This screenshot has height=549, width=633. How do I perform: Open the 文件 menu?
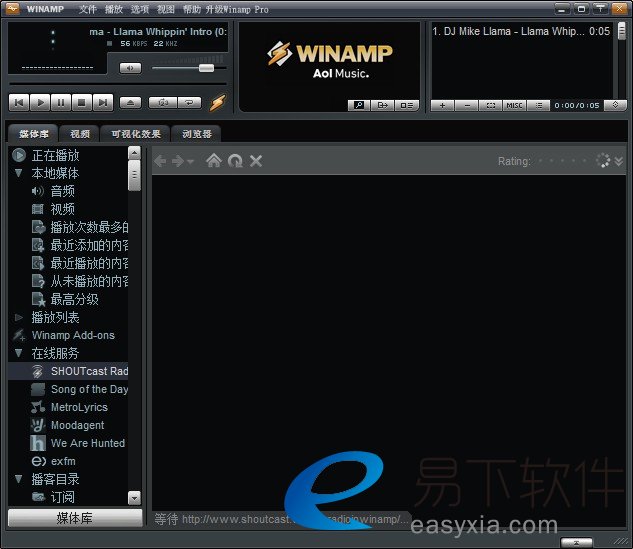click(88, 9)
